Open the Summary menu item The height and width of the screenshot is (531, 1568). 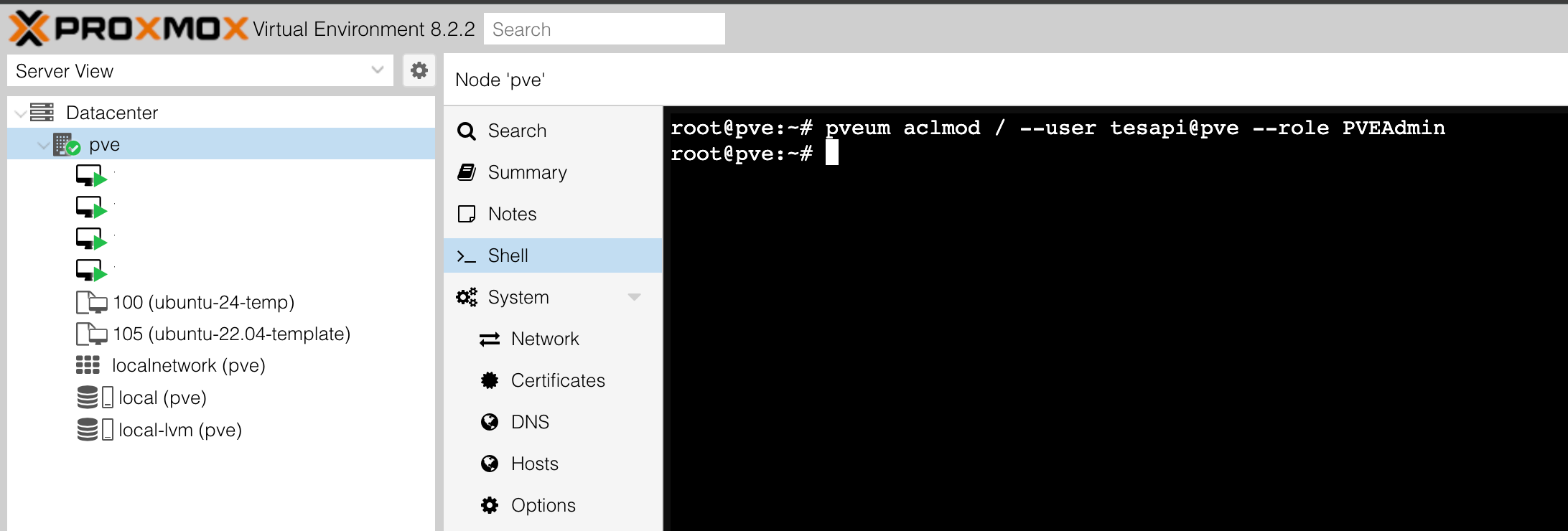pyautogui.click(x=527, y=172)
